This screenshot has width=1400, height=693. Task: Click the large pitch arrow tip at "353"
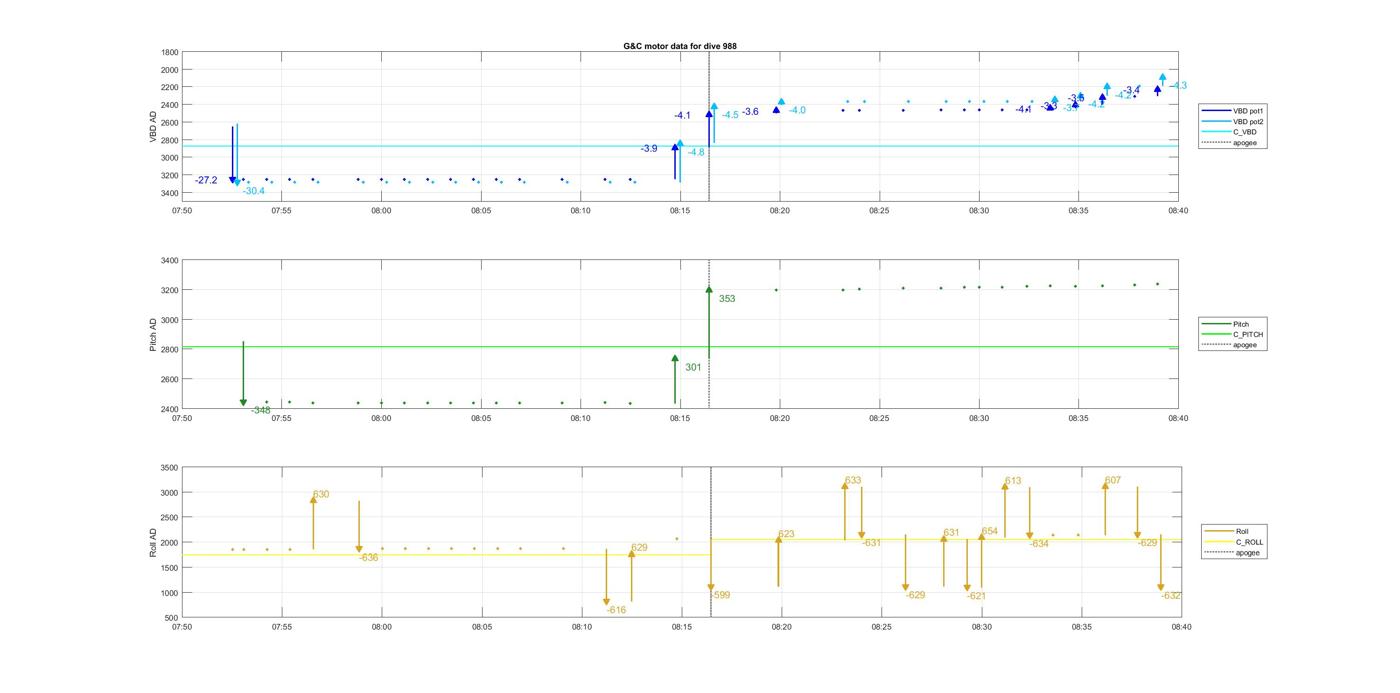(709, 290)
